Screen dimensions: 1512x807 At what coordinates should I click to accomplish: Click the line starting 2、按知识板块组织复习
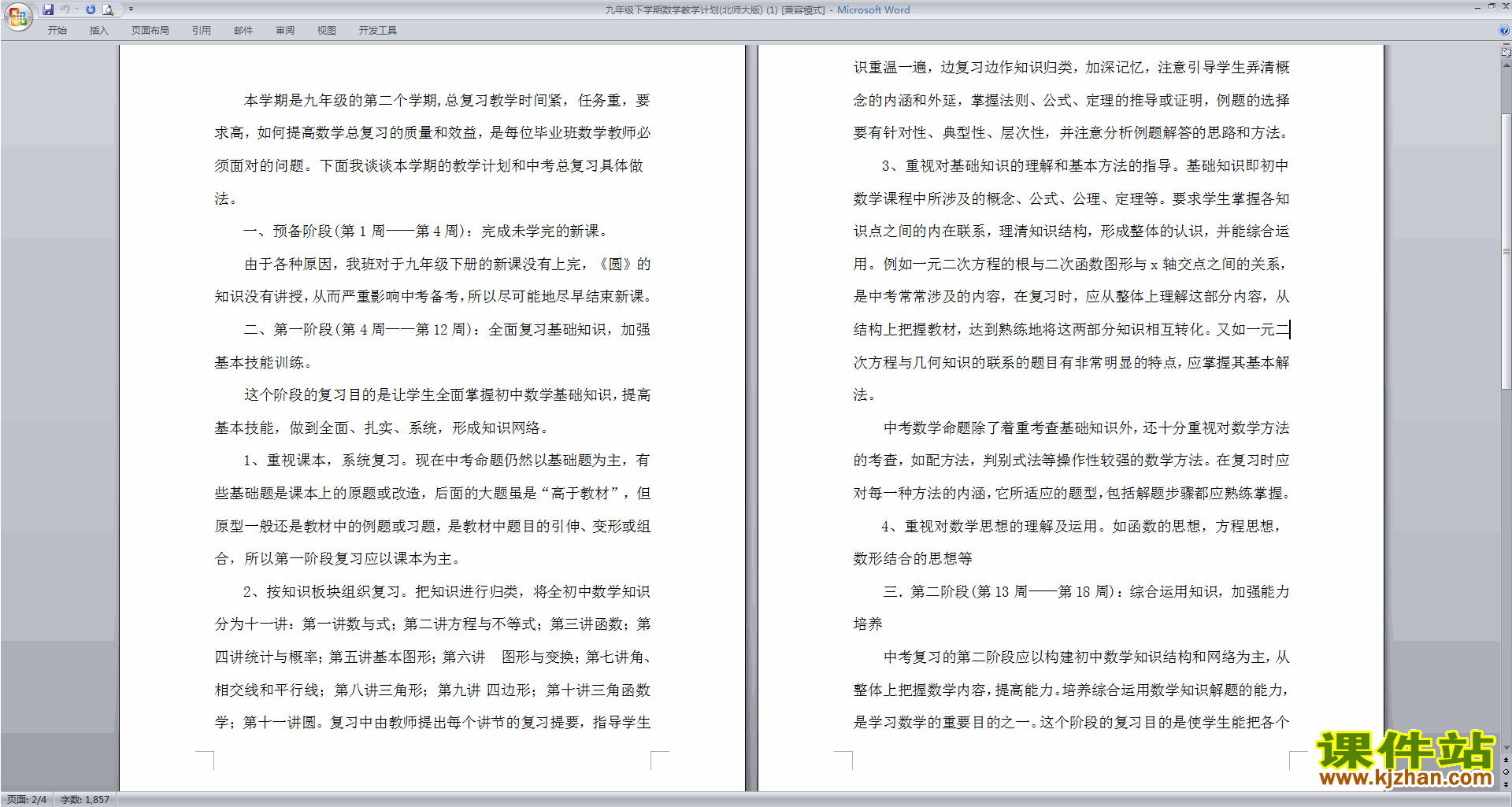[447, 591]
